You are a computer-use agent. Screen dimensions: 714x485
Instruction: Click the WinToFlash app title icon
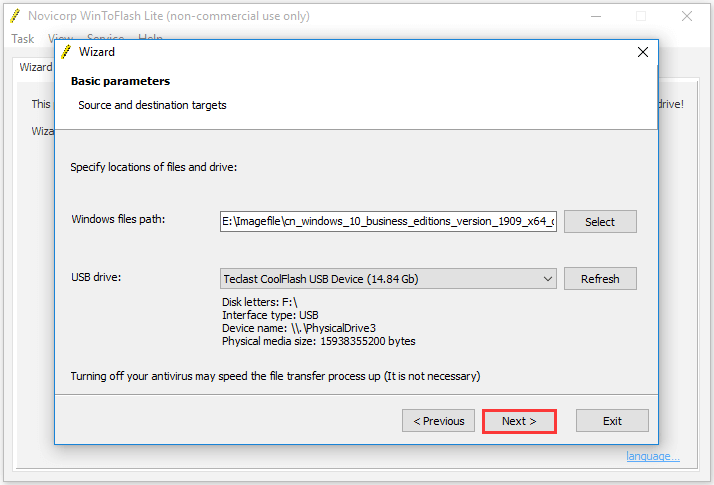coord(15,16)
